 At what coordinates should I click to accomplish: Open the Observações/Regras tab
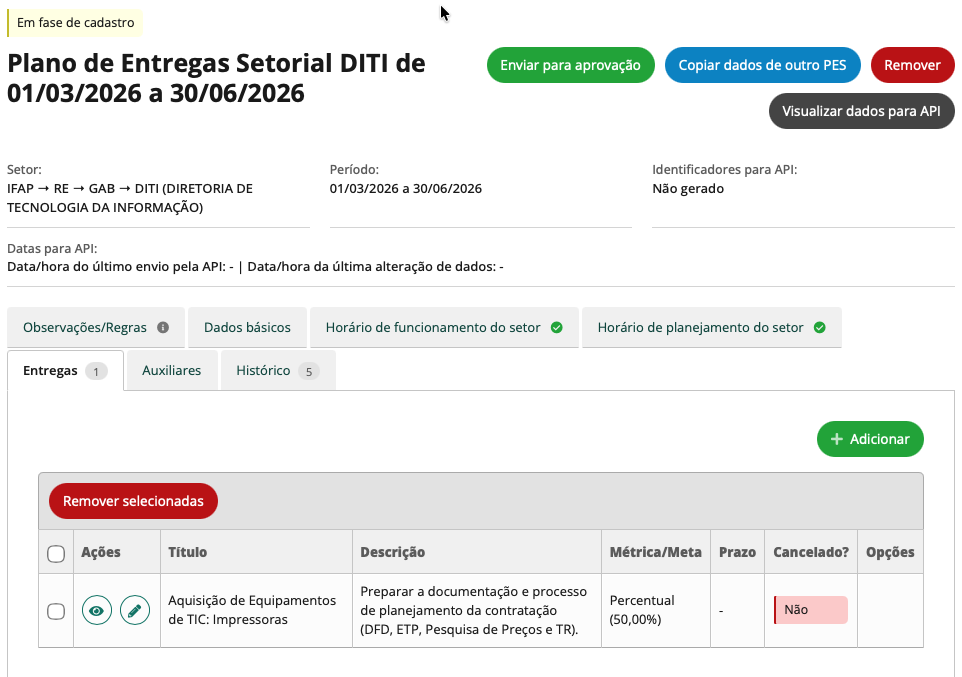(85, 328)
